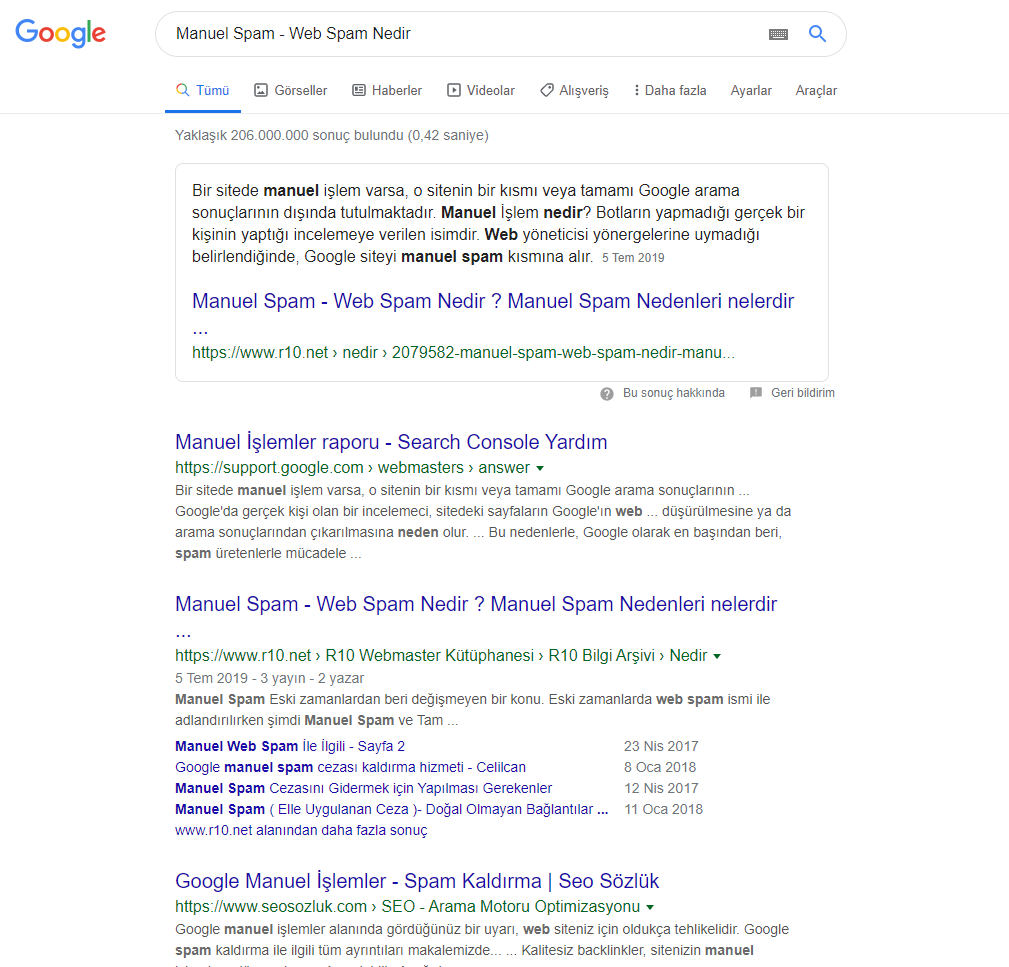Viewport: 1009px width, 967px height.
Task: Expand the seosozluk.com URL dropdown arrow
Action: coord(650,907)
